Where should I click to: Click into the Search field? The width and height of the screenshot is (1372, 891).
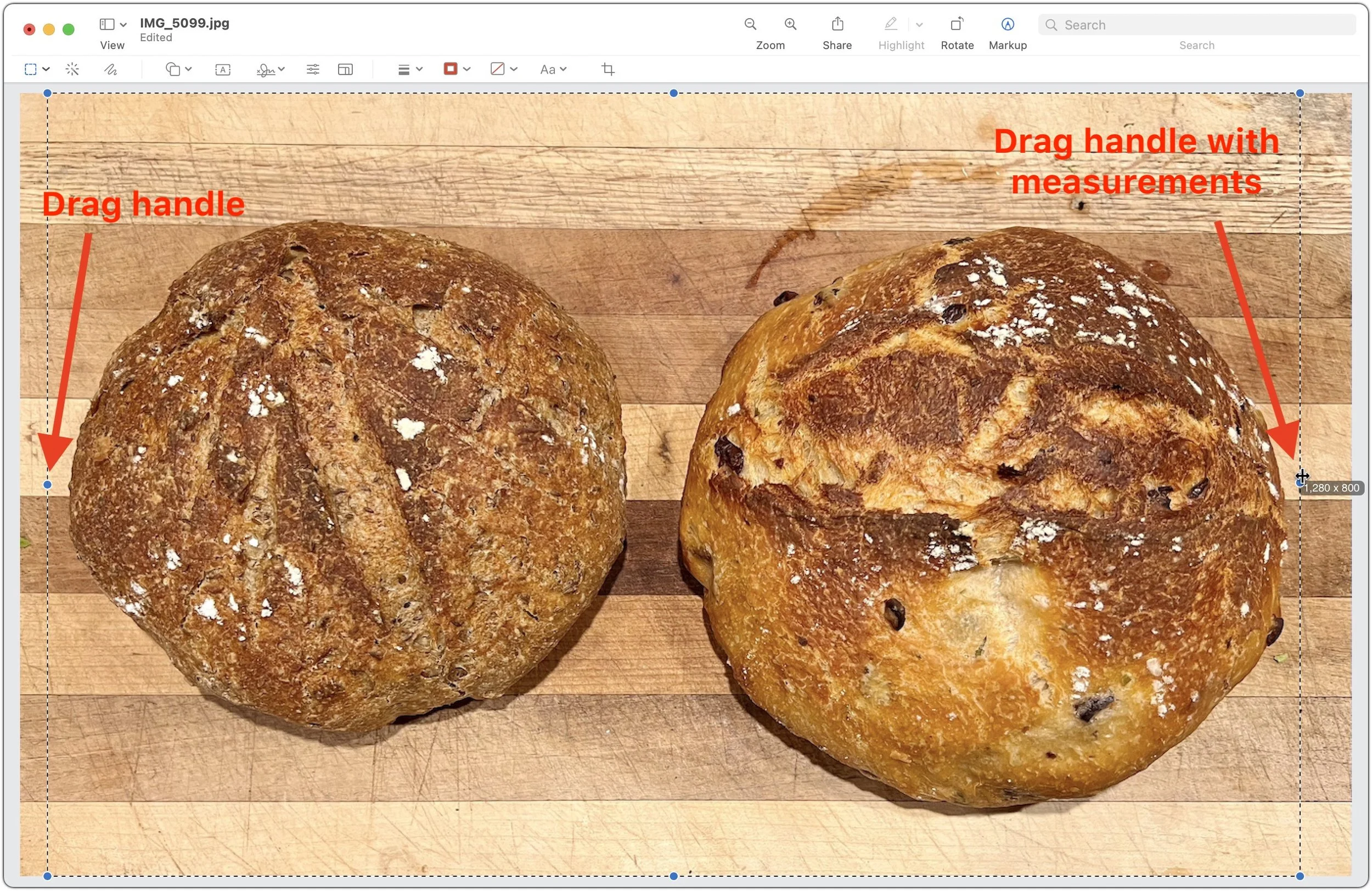click(1205, 25)
